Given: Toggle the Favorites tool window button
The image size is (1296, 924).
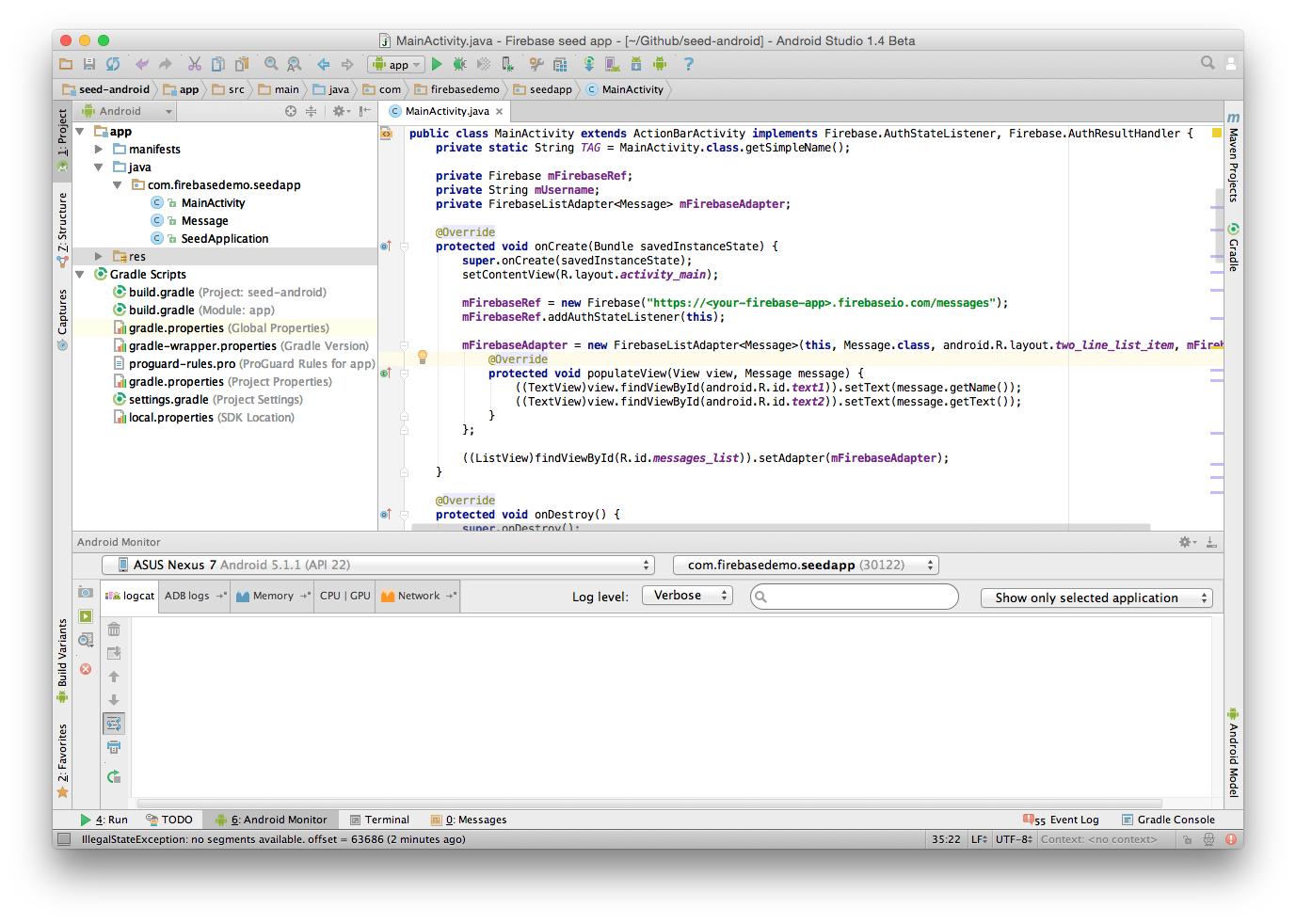Looking at the screenshot, I should click(x=62, y=760).
